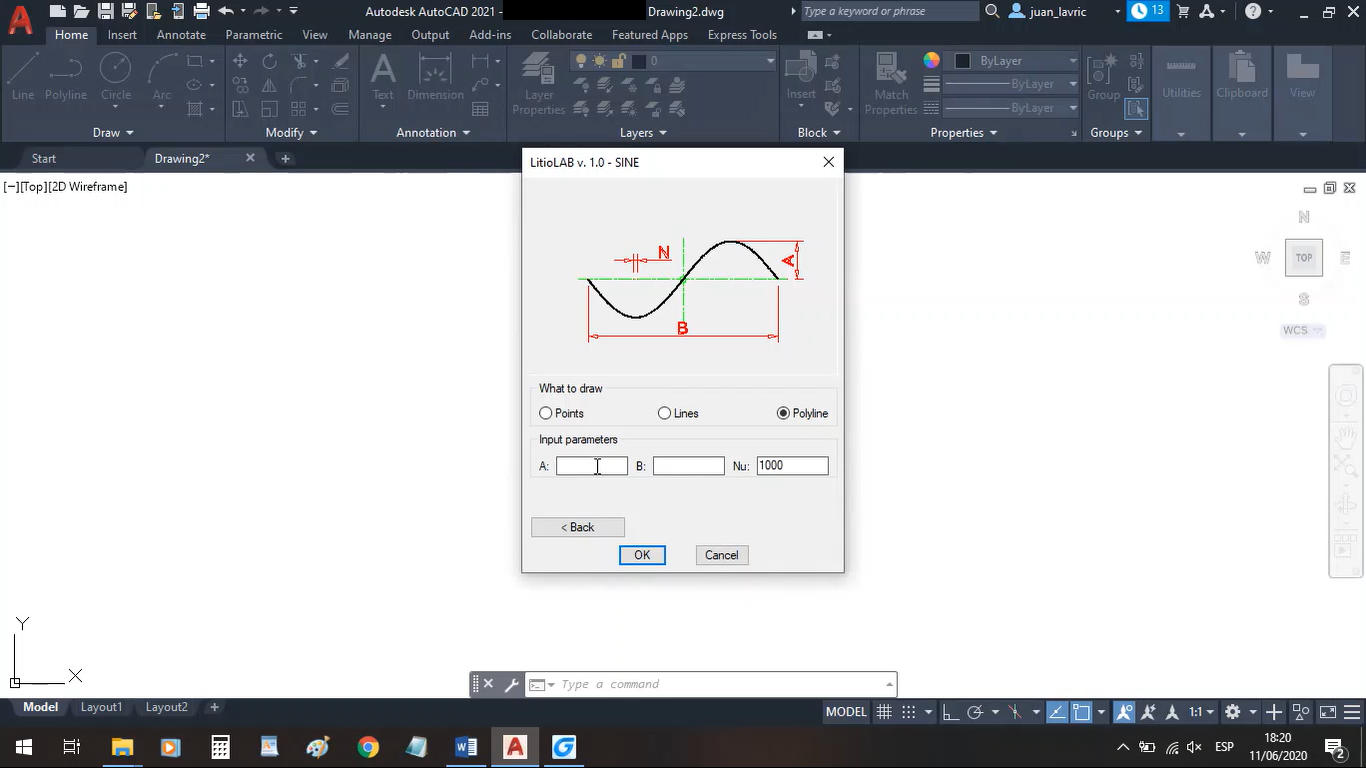Screen dimensions: 1366x768
Task: Open a file using the Open folder icon
Action: (x=81, y=11)
